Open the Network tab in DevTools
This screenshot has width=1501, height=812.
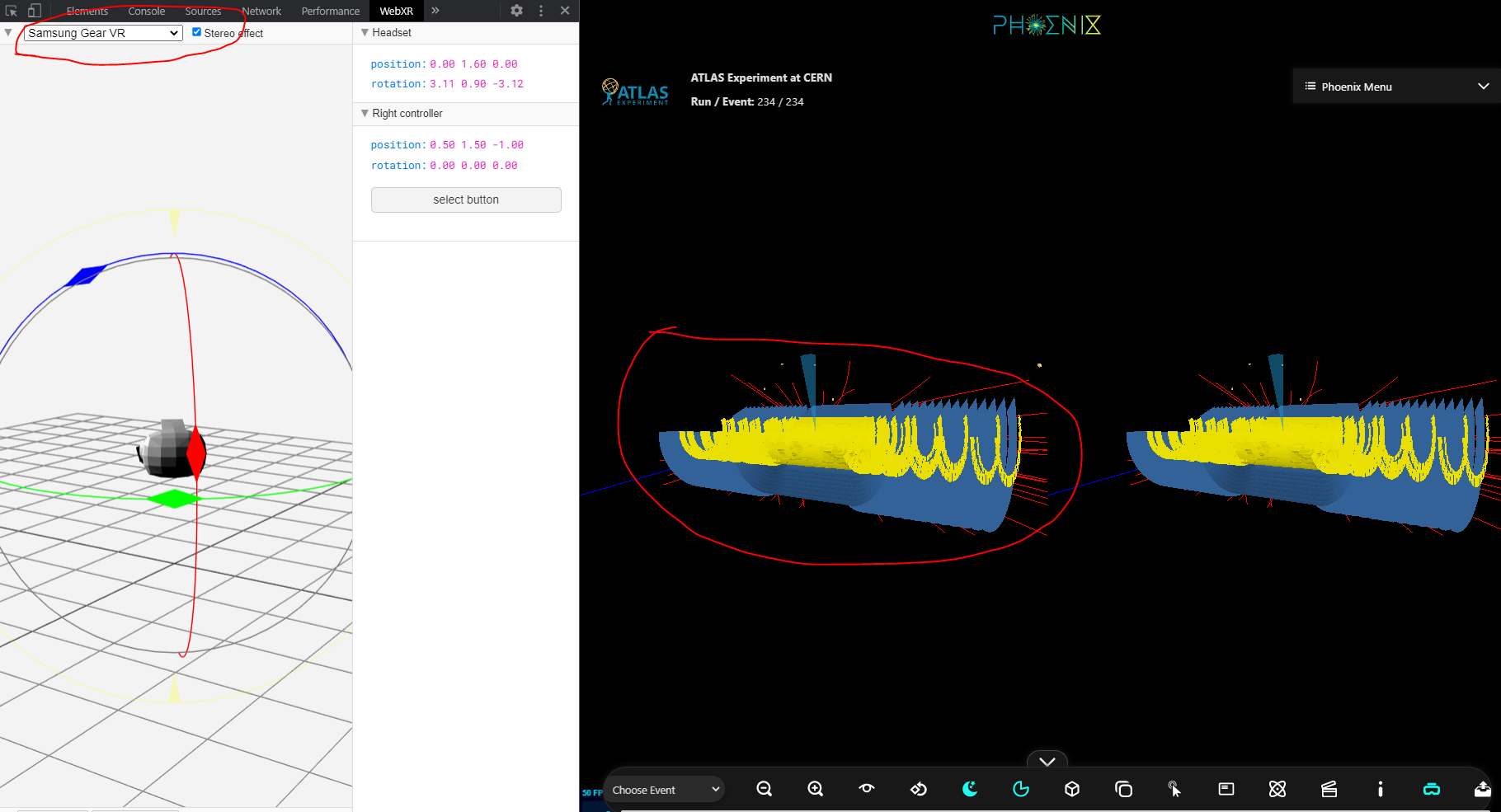[261, 11]
